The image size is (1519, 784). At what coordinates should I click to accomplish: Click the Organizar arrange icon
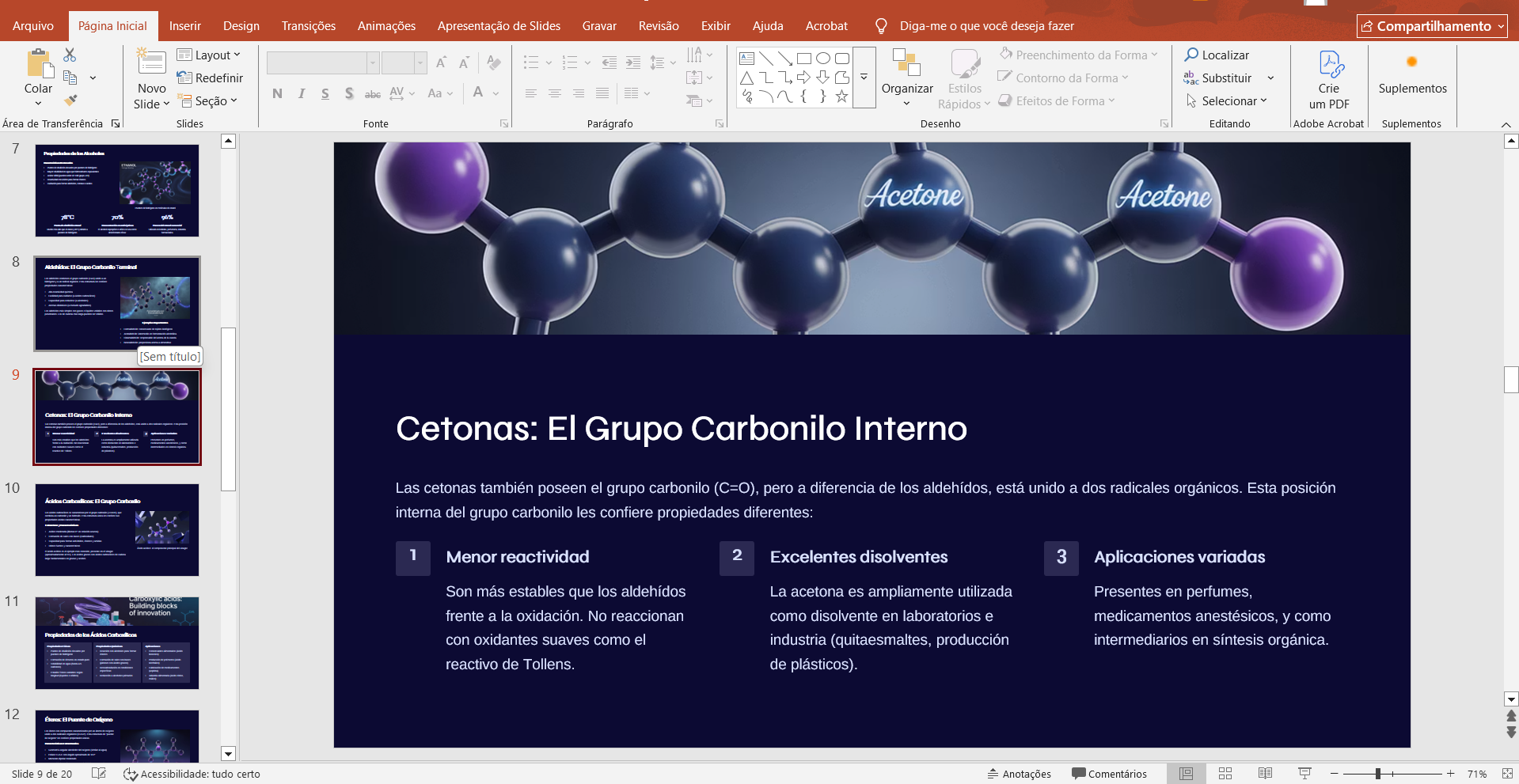click(906, 62)
